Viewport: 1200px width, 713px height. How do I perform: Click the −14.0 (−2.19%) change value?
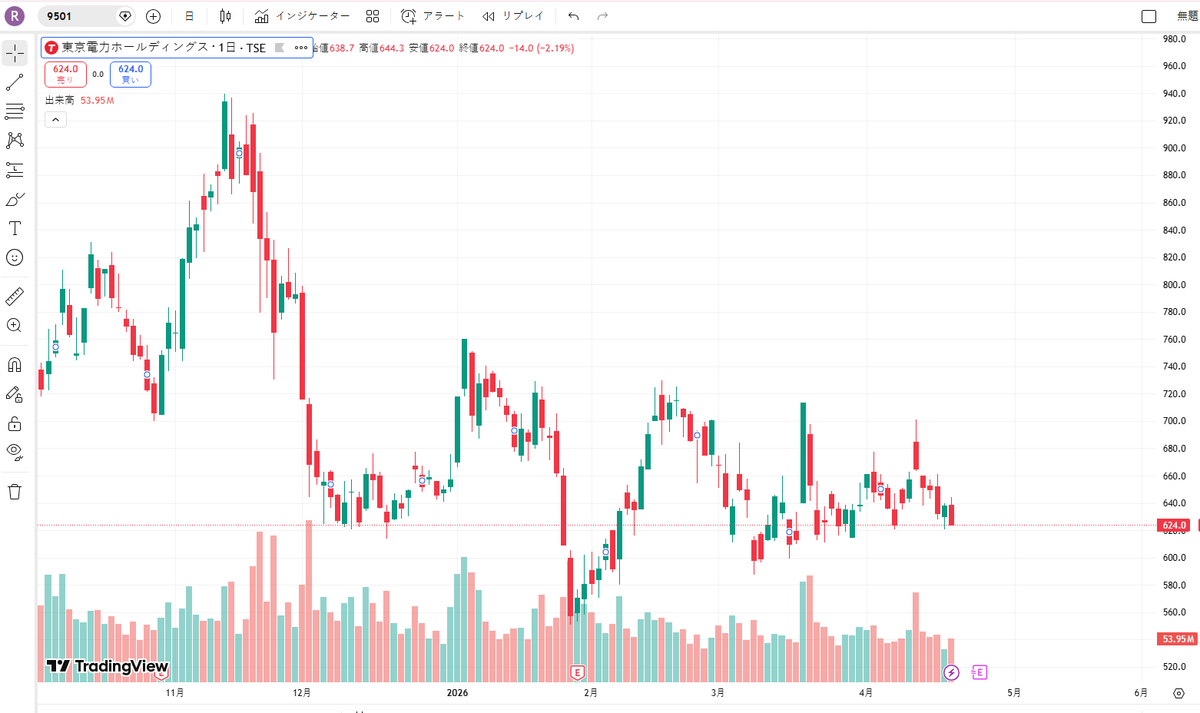click(x=541, y=47)
